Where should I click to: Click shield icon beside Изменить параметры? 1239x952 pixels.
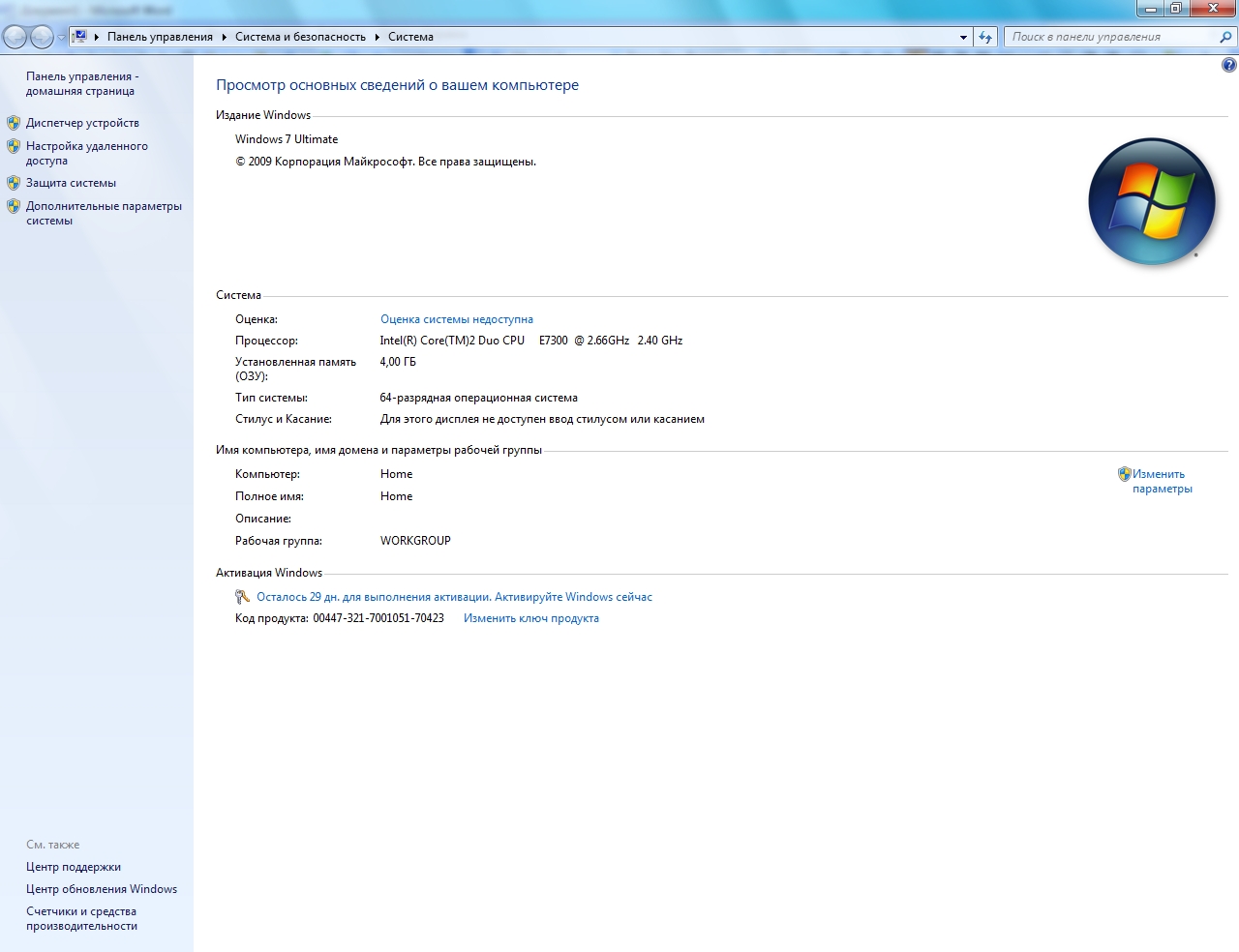tap(1124, 474)
